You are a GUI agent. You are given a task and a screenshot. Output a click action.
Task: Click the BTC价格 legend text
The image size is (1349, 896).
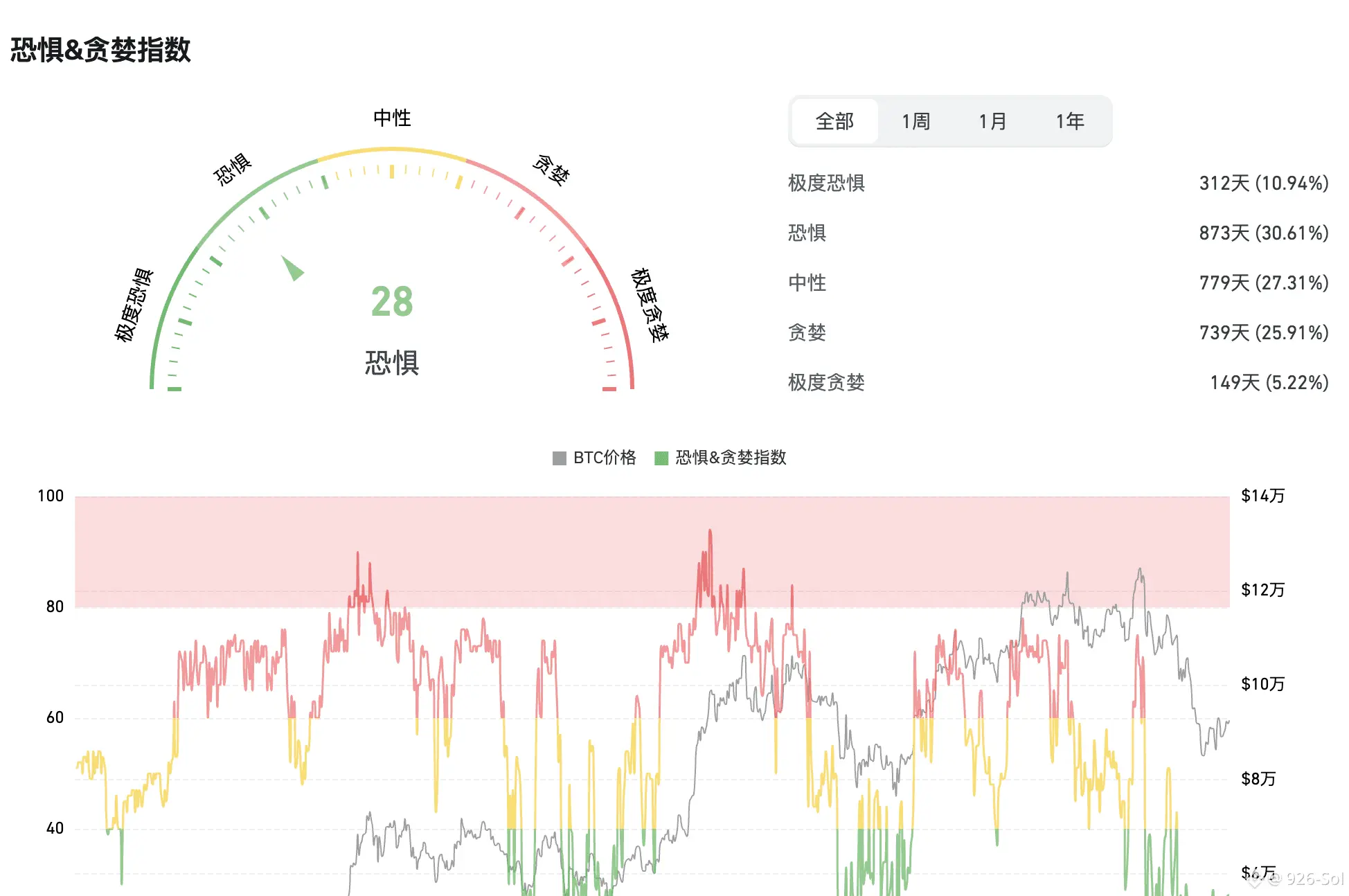pyautogui.click(x=605, y=458)
